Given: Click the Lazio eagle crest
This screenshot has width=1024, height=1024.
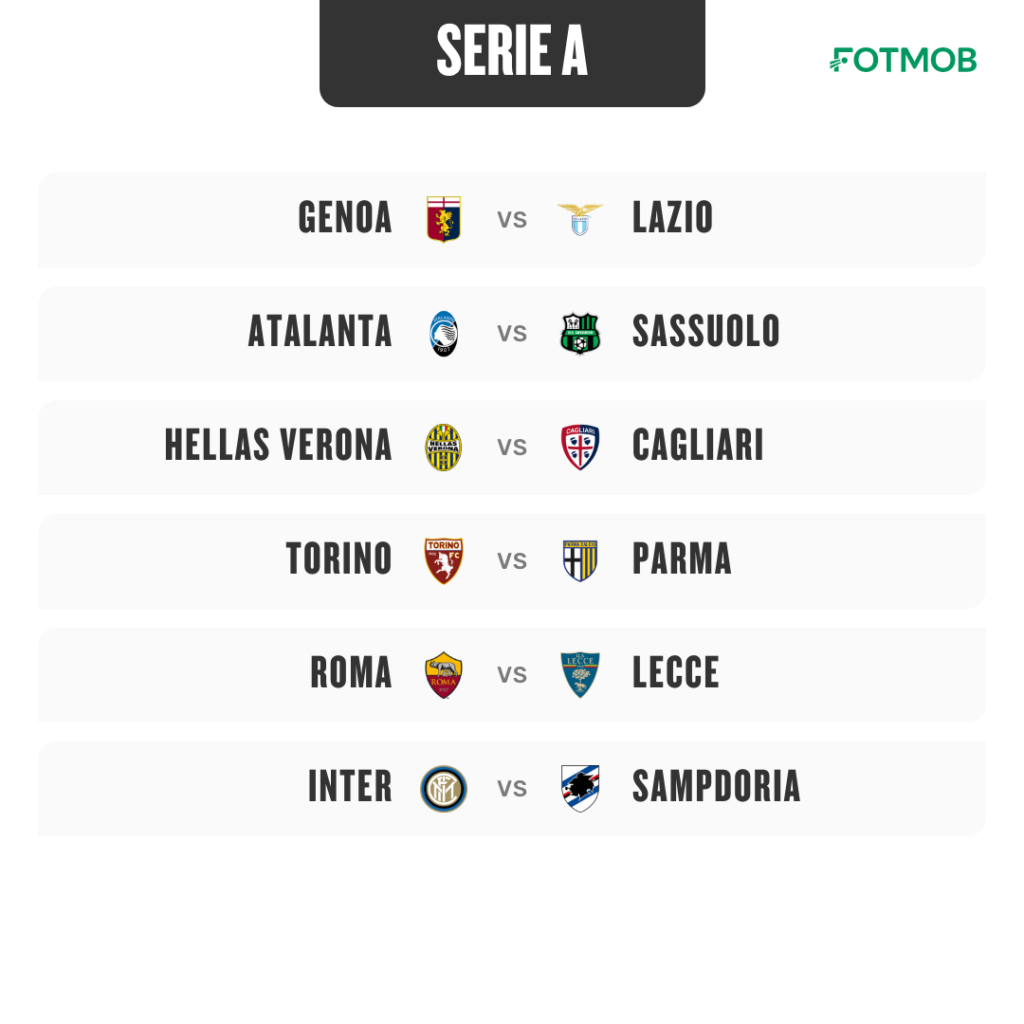Looking at the screenshot, I should pos(580,219).
